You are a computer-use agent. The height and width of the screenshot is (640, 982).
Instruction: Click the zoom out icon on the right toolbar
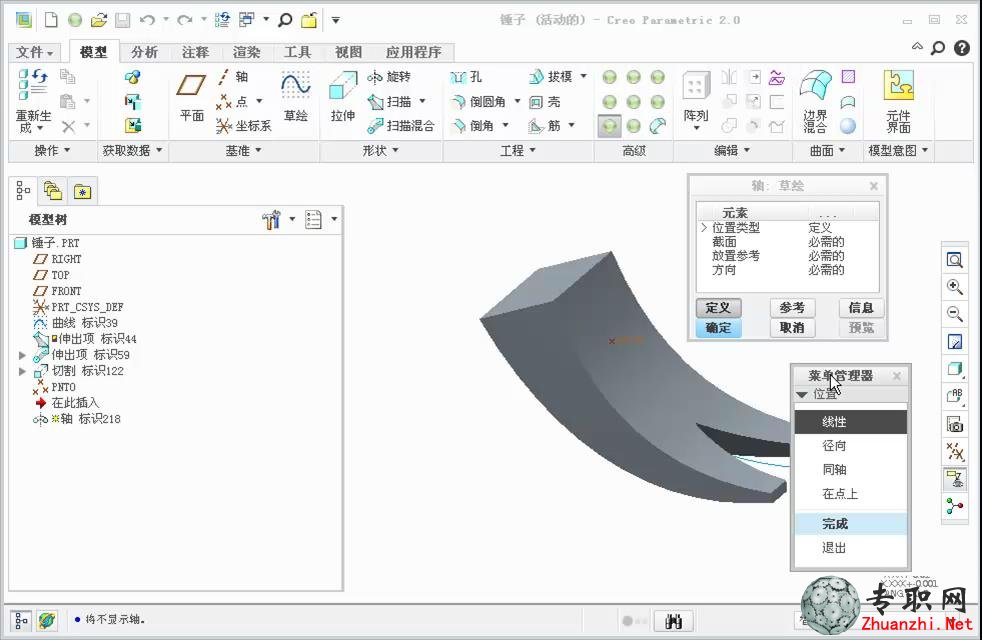tap(954, 314)
